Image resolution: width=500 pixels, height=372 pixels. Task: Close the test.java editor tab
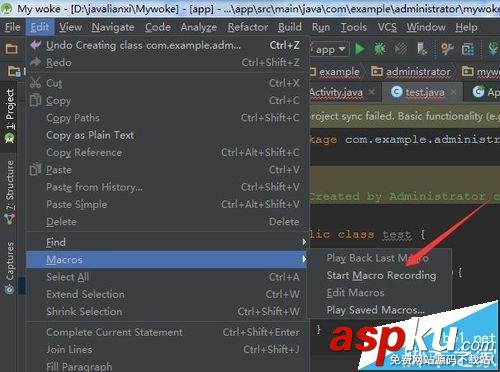coord(453,92)
